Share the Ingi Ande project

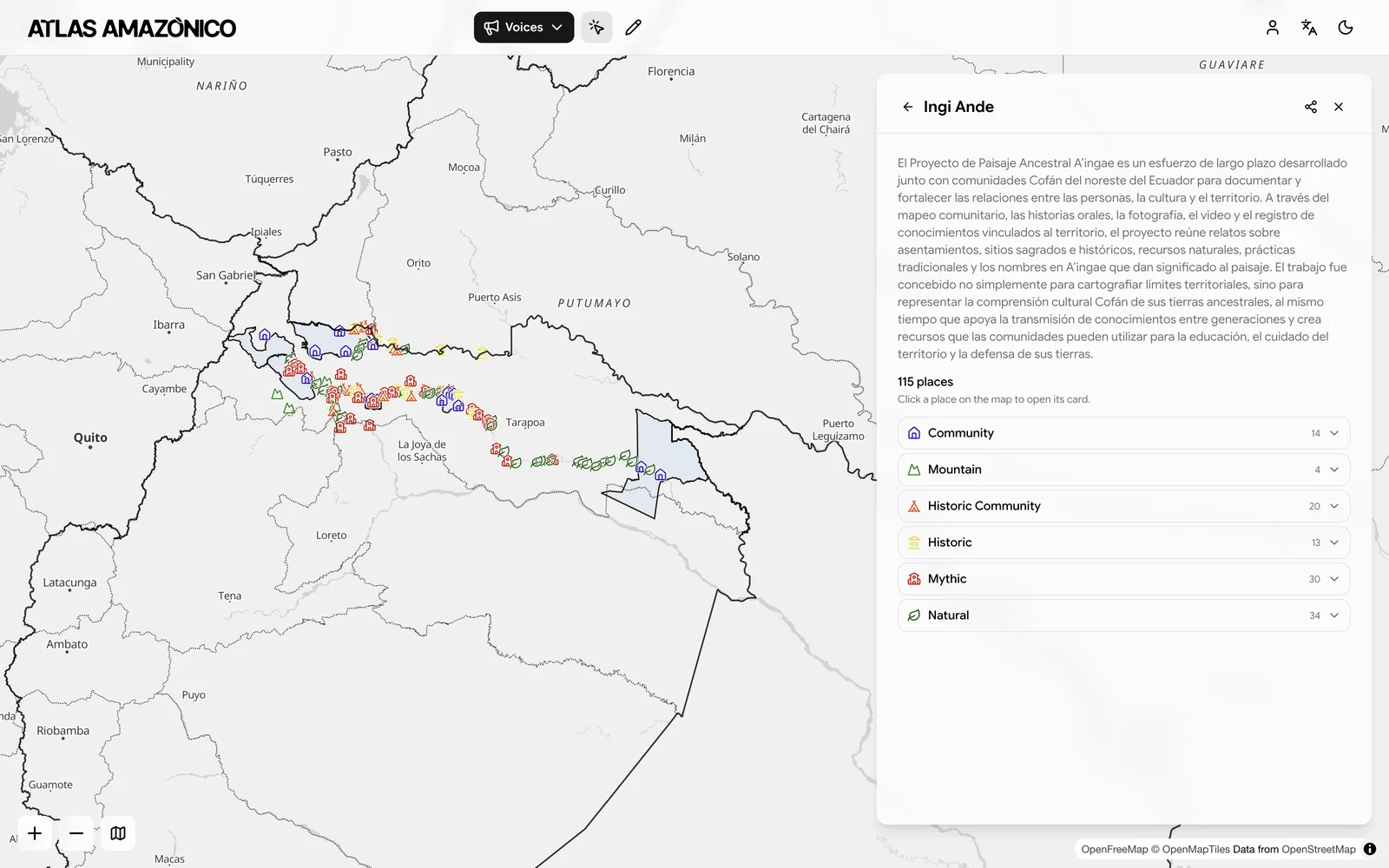pyautogui.click(x=1311, y=107)
